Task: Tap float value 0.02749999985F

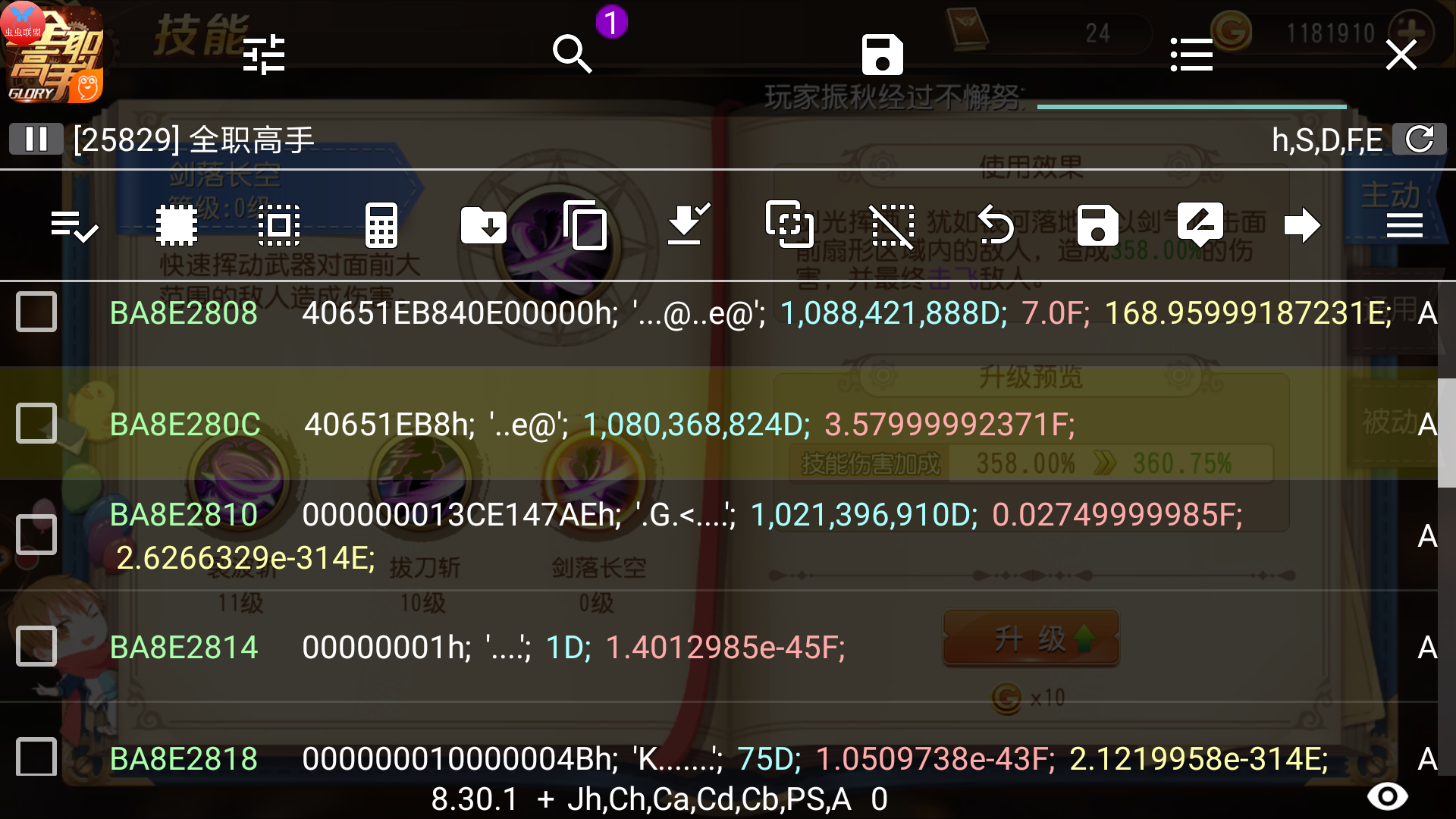Action: (x=1117, y=515)
